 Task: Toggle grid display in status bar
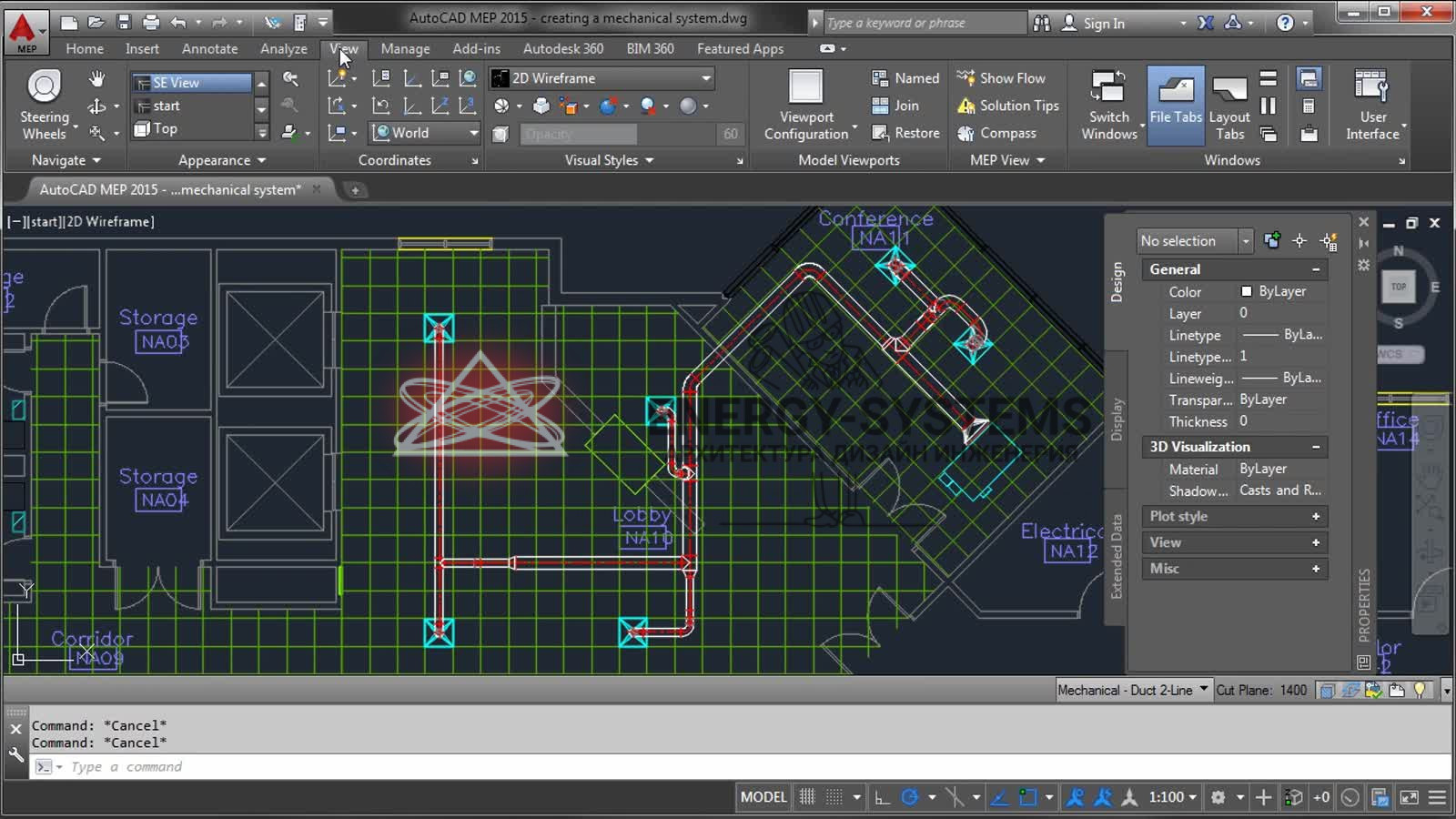pos(807,797)
